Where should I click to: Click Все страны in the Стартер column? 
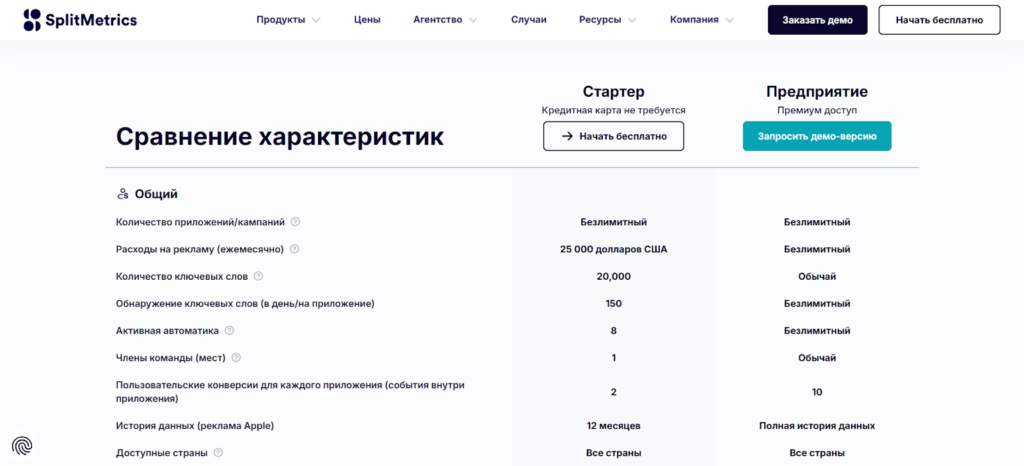[x=614, y=453]
